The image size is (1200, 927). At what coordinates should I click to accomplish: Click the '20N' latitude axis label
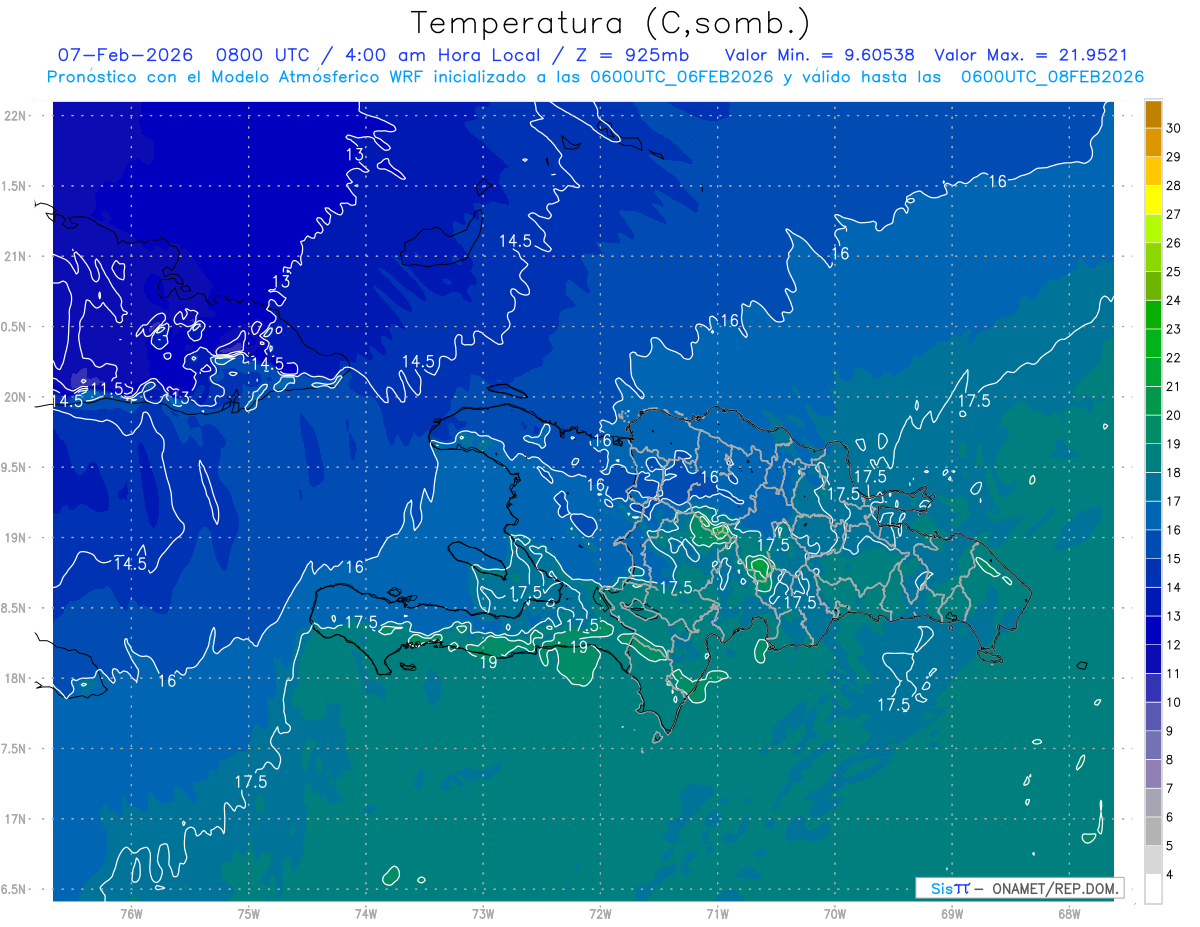[16, 397]
